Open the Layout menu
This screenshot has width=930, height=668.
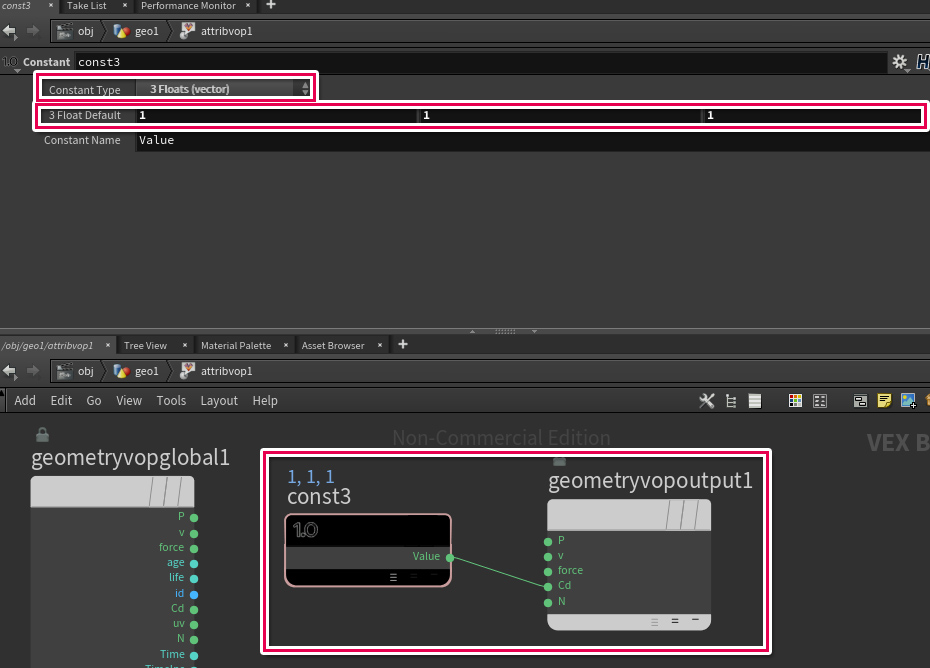219,400
